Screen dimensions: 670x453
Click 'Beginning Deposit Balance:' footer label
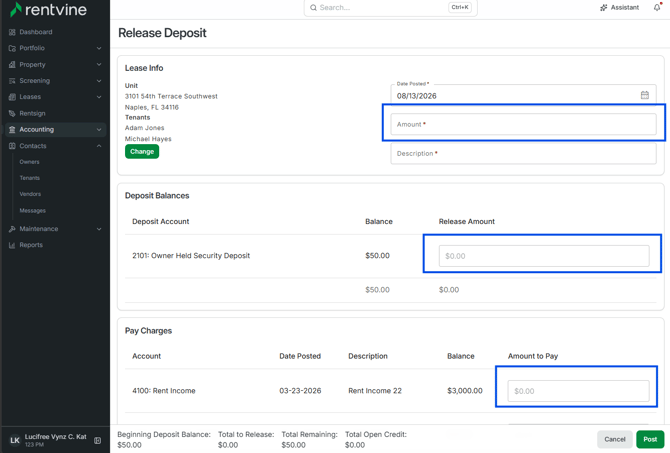pos(164,434)
